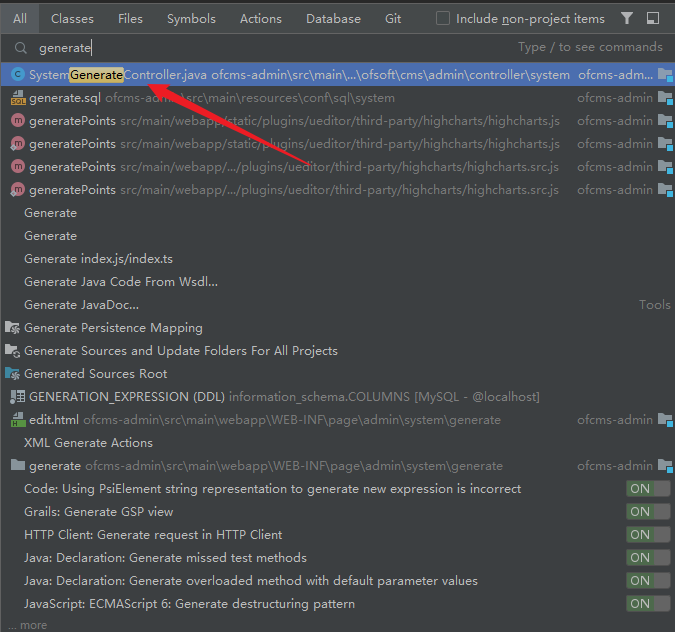
Task: Toggle Grails: Generate GSP view switch
Action: tap(648, 511)
